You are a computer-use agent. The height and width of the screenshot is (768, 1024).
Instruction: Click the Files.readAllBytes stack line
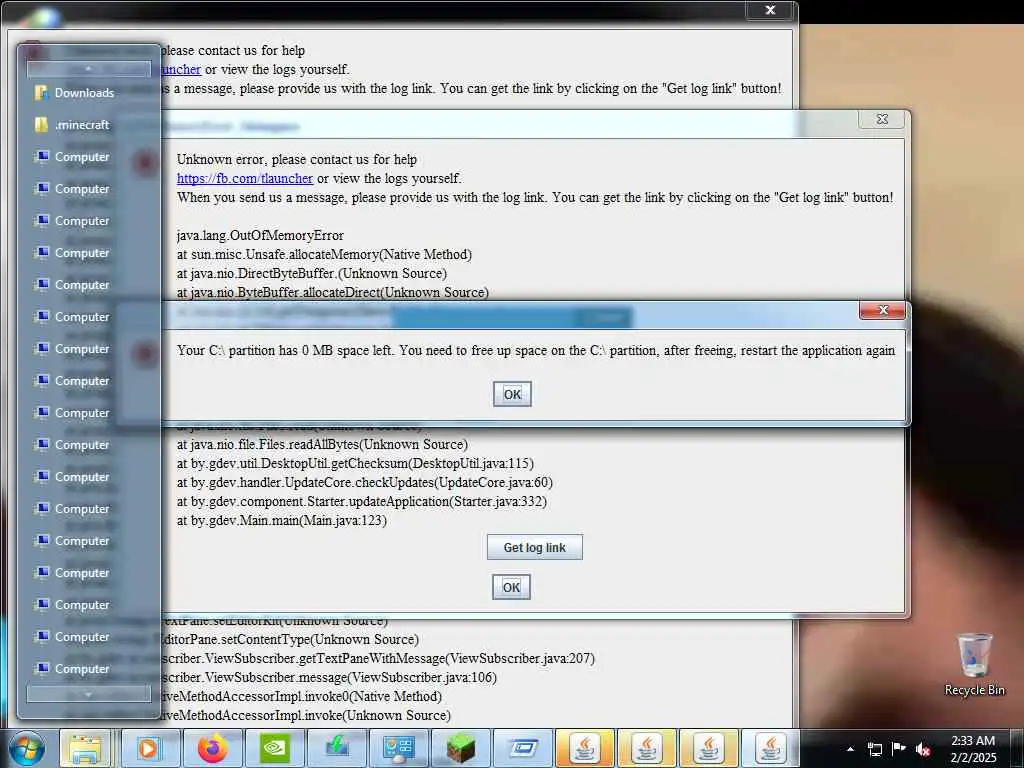(x=323, y=444)
